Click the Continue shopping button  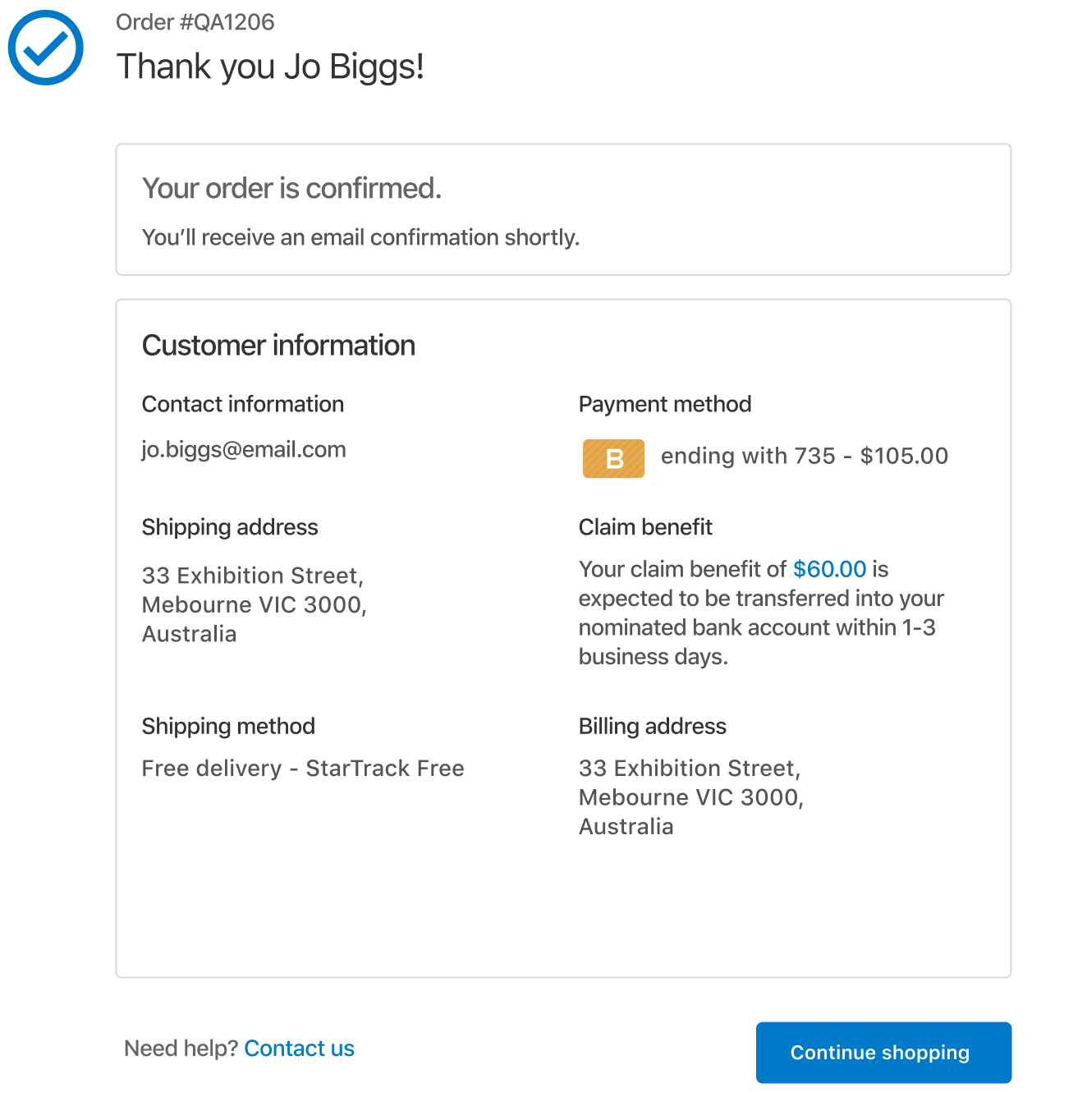883,1053
